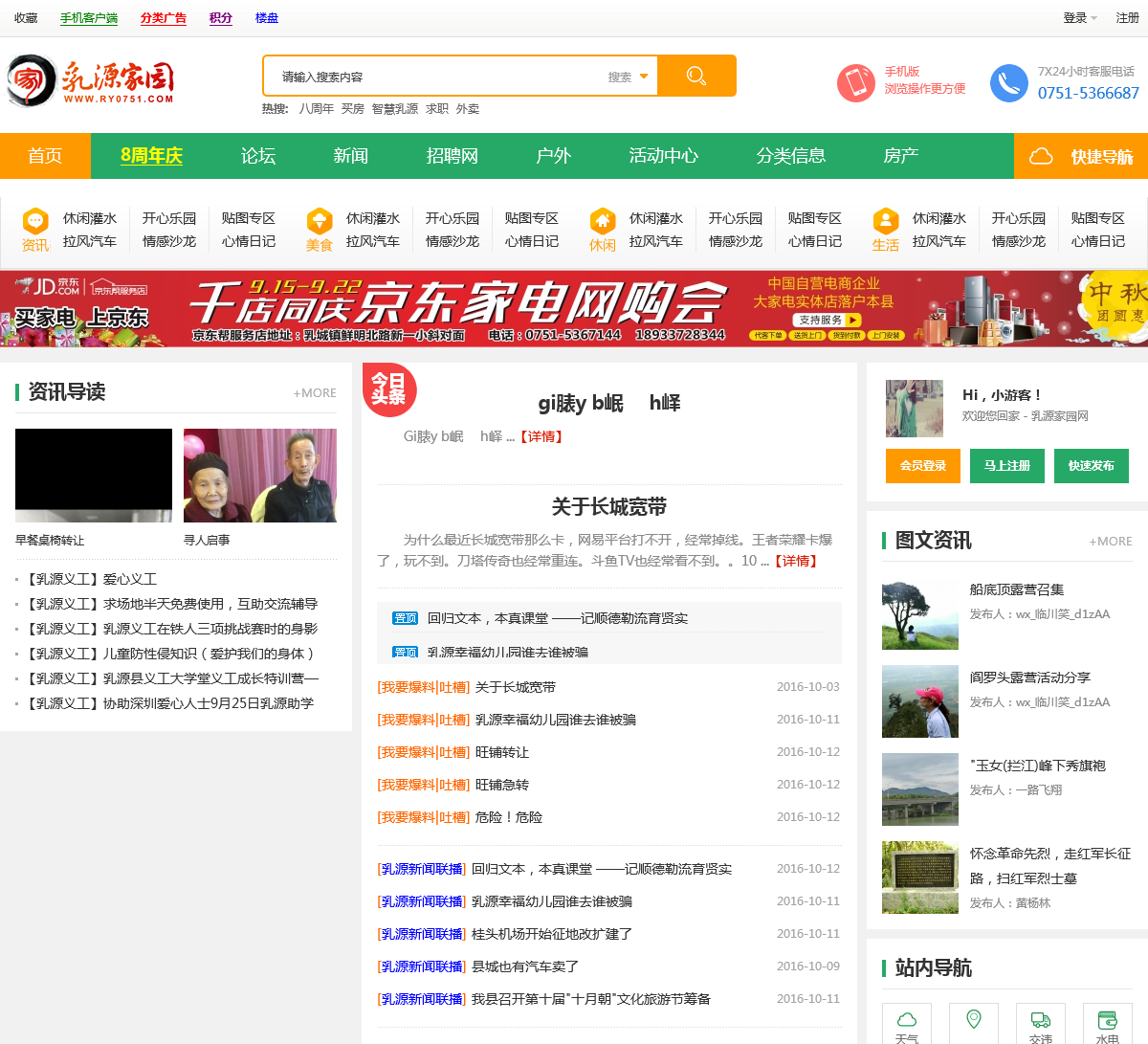1148x1044 pixels.
Task: Click 登录 in the top bar
Action: click(1075, 18)
